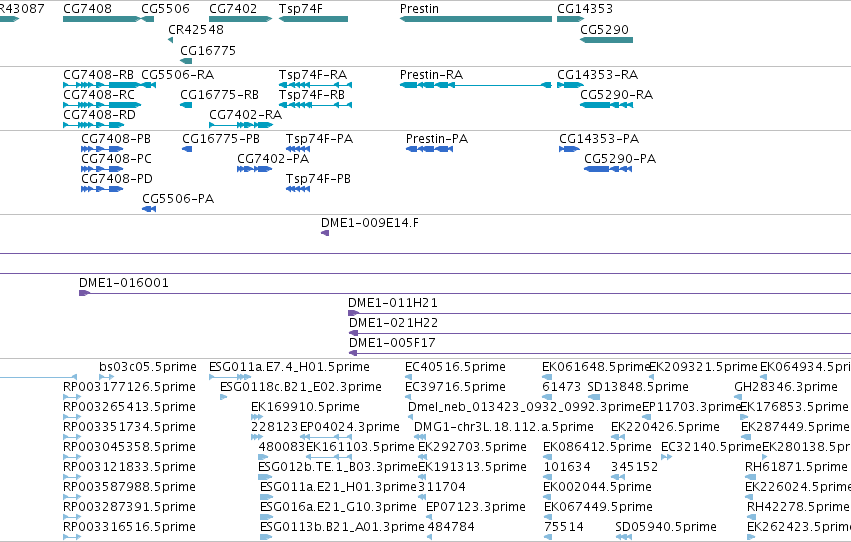
Task: Select the EK067449.5prime EST glyph
Action: [548, 518]
